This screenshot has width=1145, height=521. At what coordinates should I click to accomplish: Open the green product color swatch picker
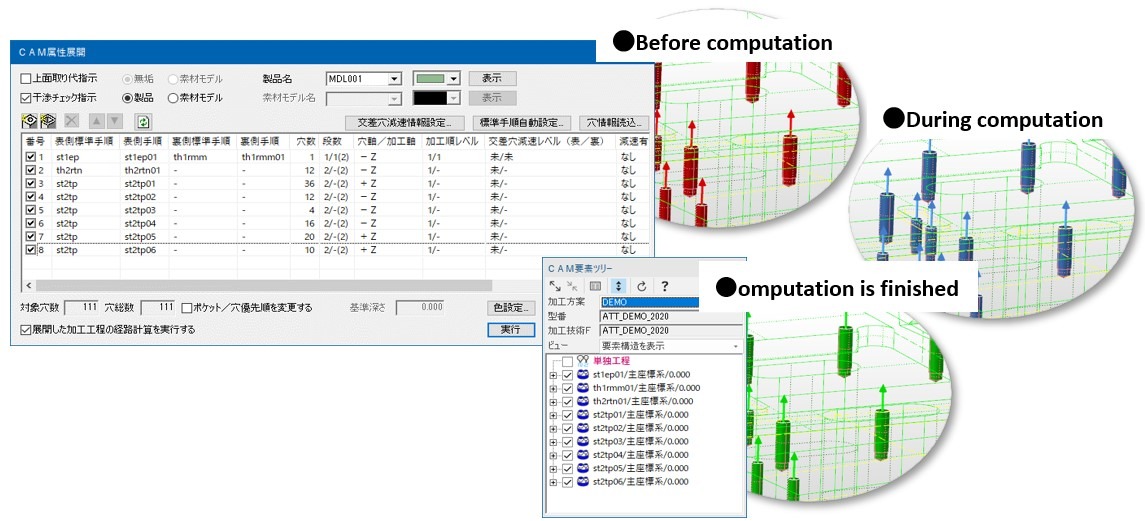[x=453, y=78]
